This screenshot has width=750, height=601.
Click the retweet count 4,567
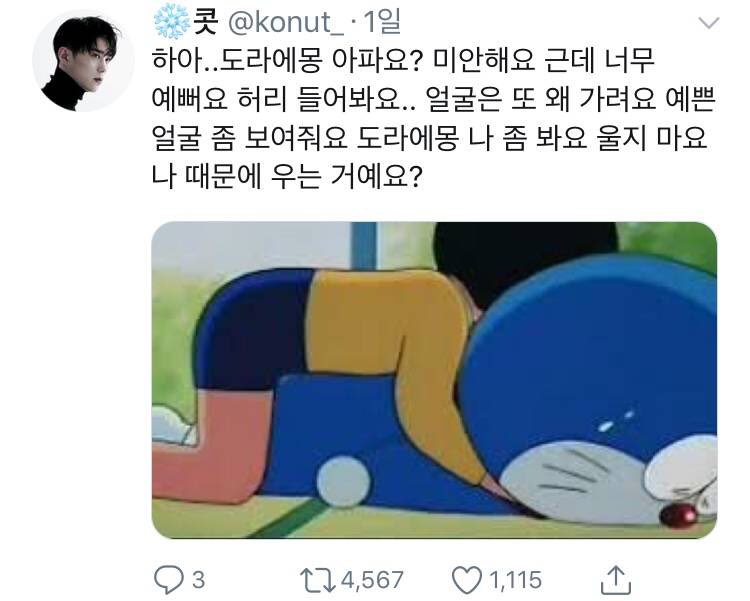(x=372, y=580)
